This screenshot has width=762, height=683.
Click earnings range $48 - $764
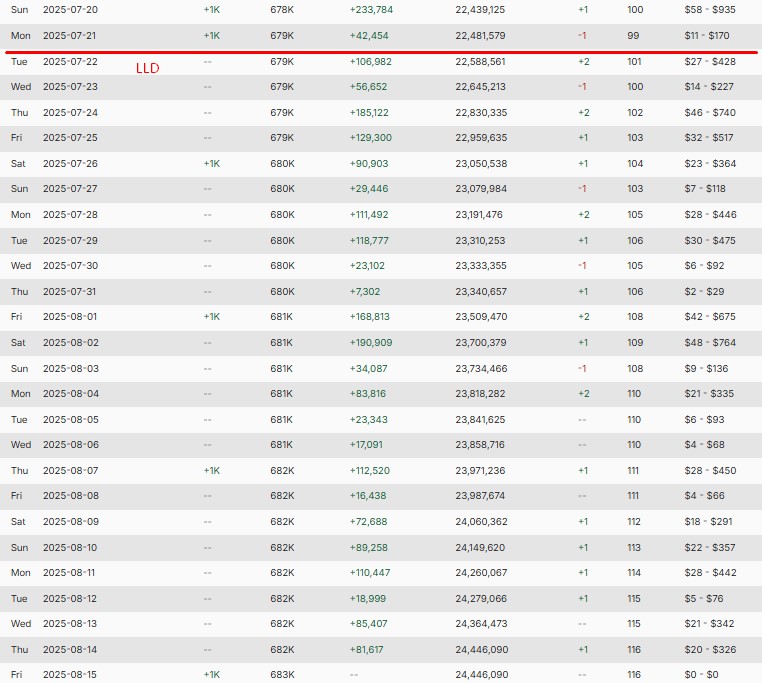tap(710, 343)
